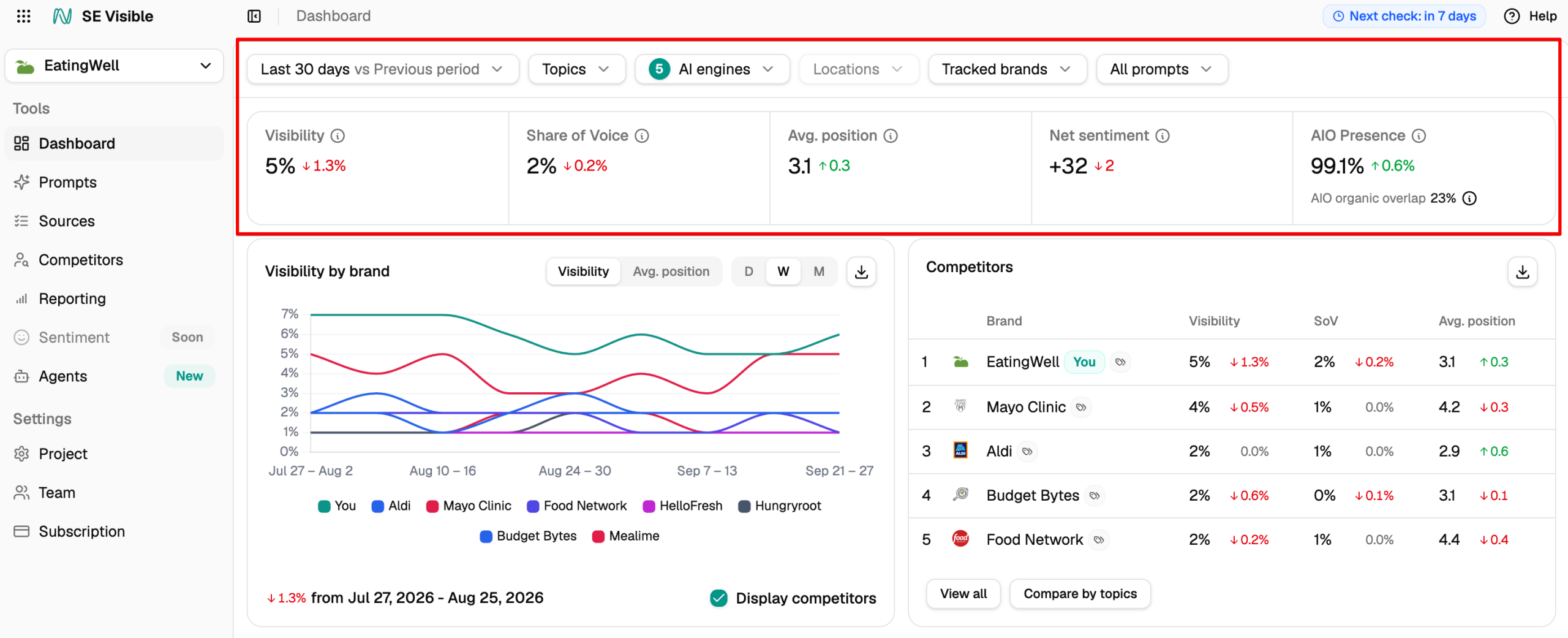The width and height of the screenshot is (1568, 638).
Task: Open the apps grid menu icon
Action: click(23, 16)
